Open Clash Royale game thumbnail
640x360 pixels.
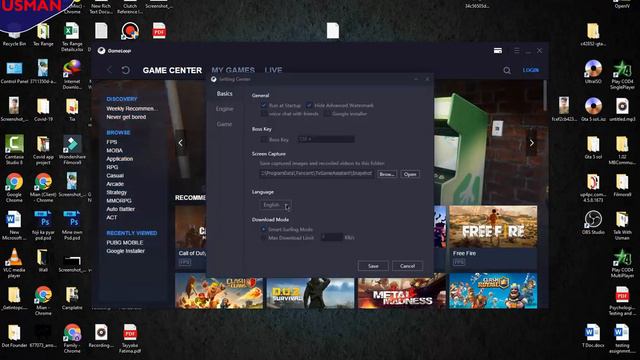493,291
